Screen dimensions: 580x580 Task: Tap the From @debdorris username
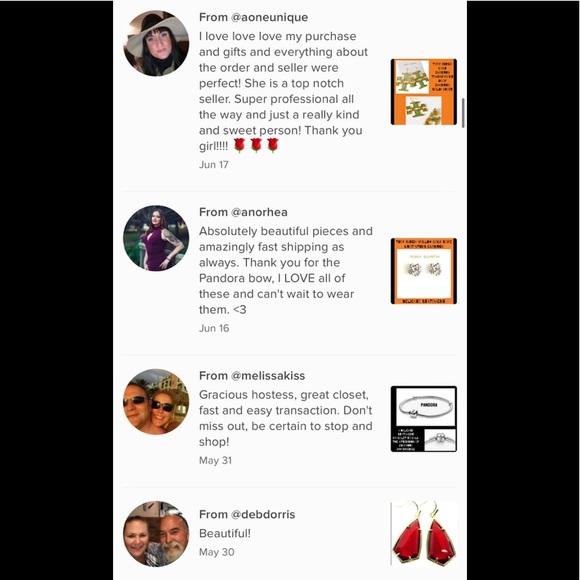point(247,515)
